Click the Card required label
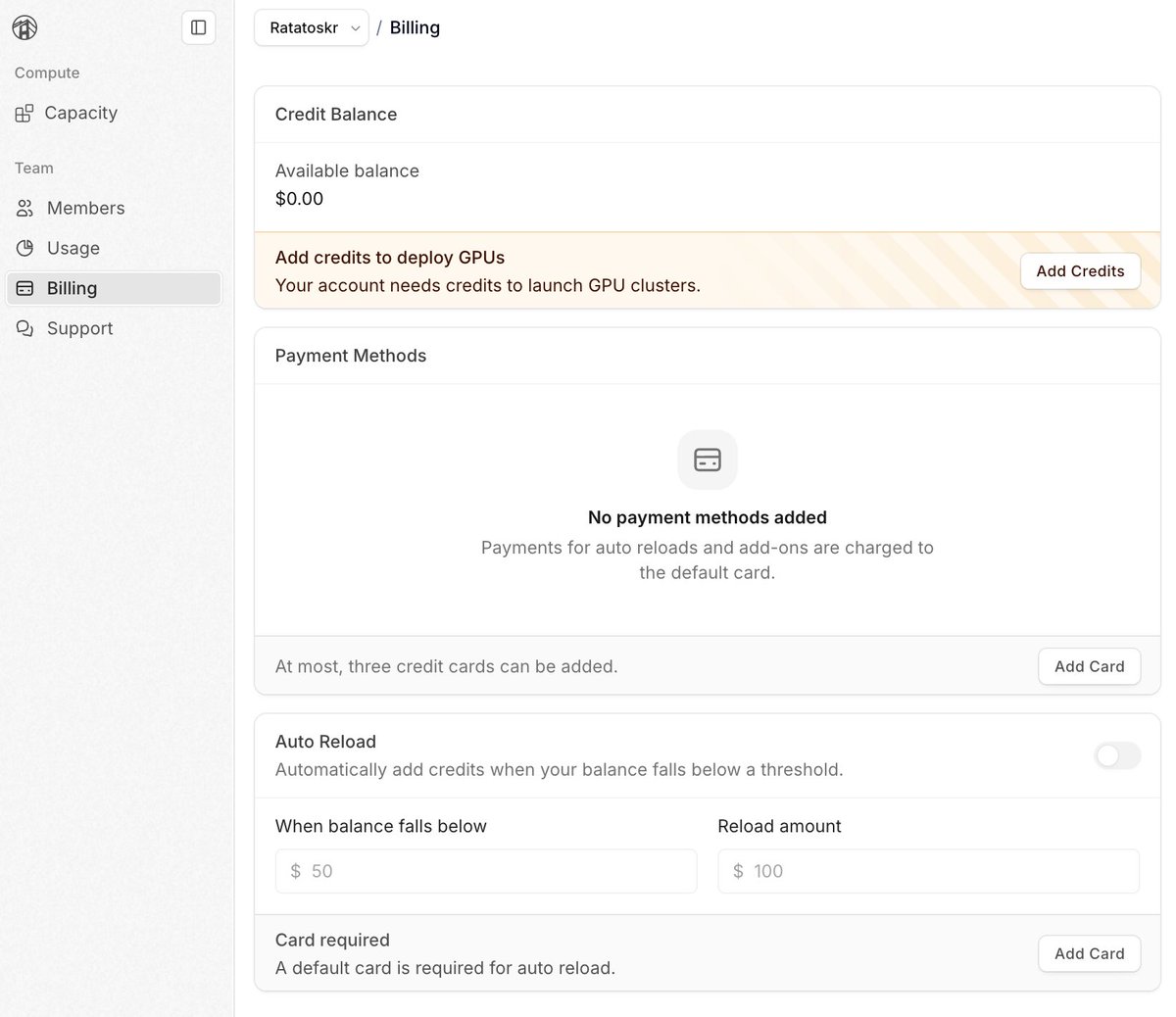 [332, 940]
